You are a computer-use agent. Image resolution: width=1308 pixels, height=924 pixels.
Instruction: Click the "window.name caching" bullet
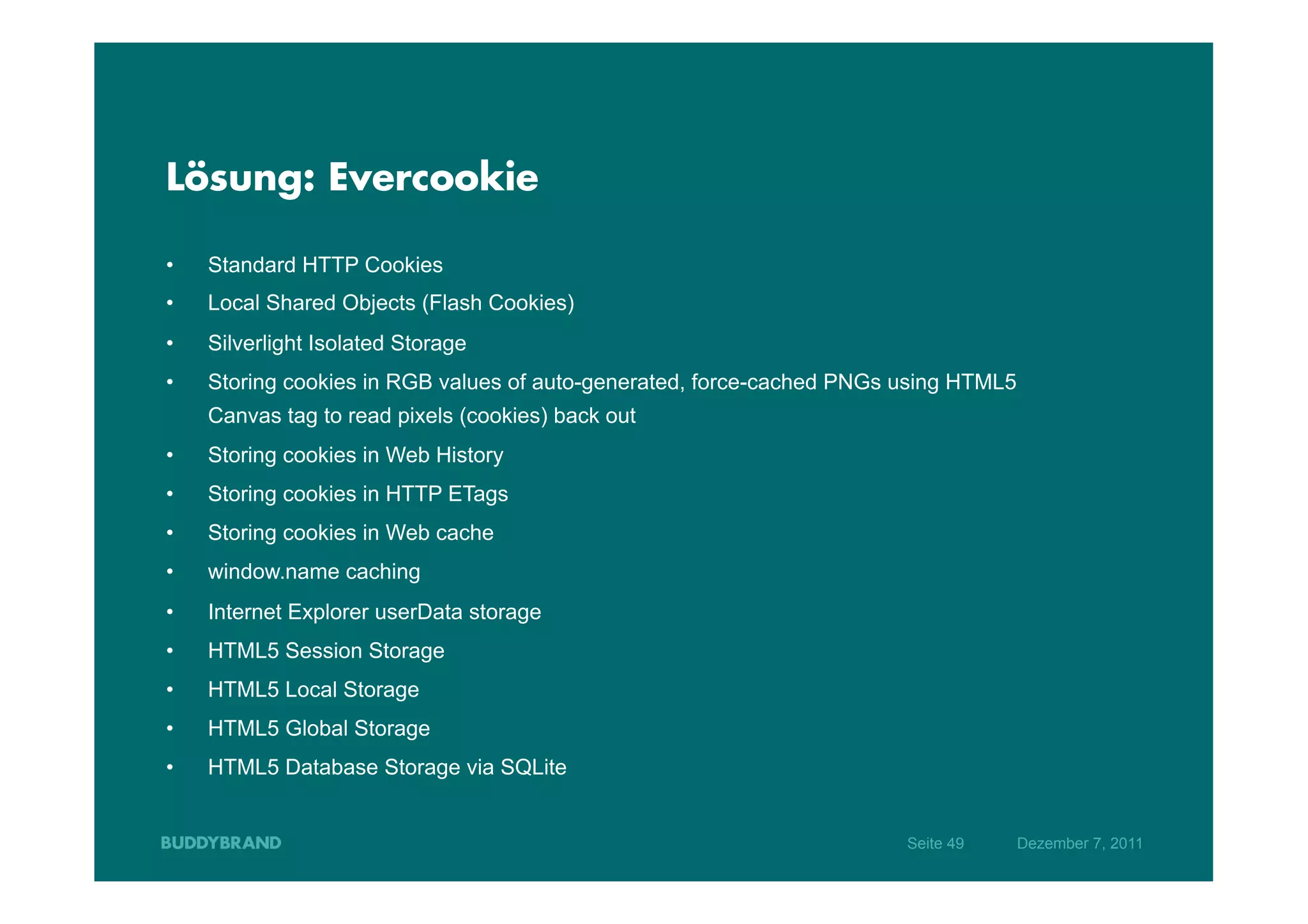314,572
